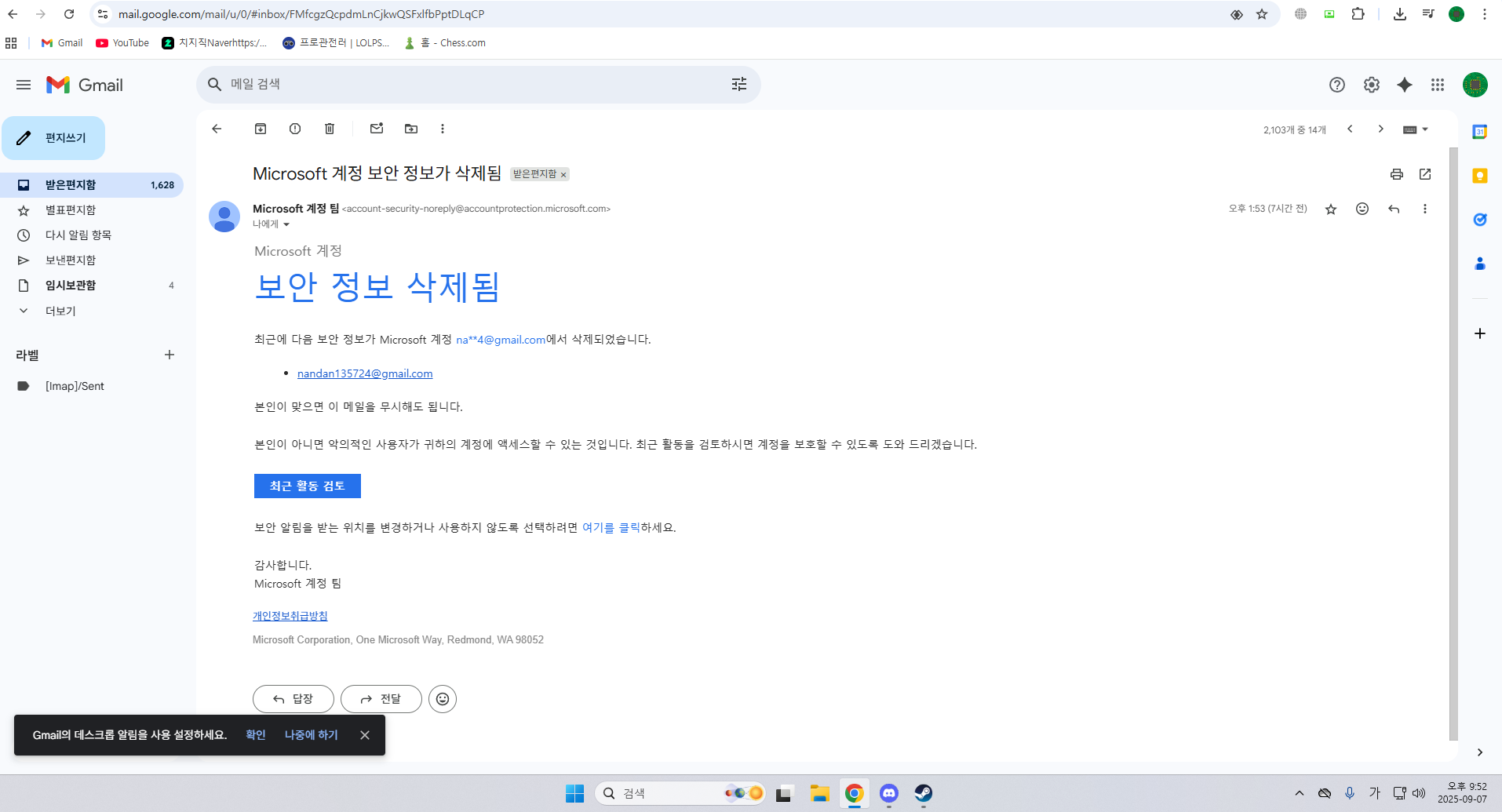Viewport: 1502px width, 812px height.
Task: Open Google account avatar menu
Action: pyautogui.click(x=1475, y=85)
